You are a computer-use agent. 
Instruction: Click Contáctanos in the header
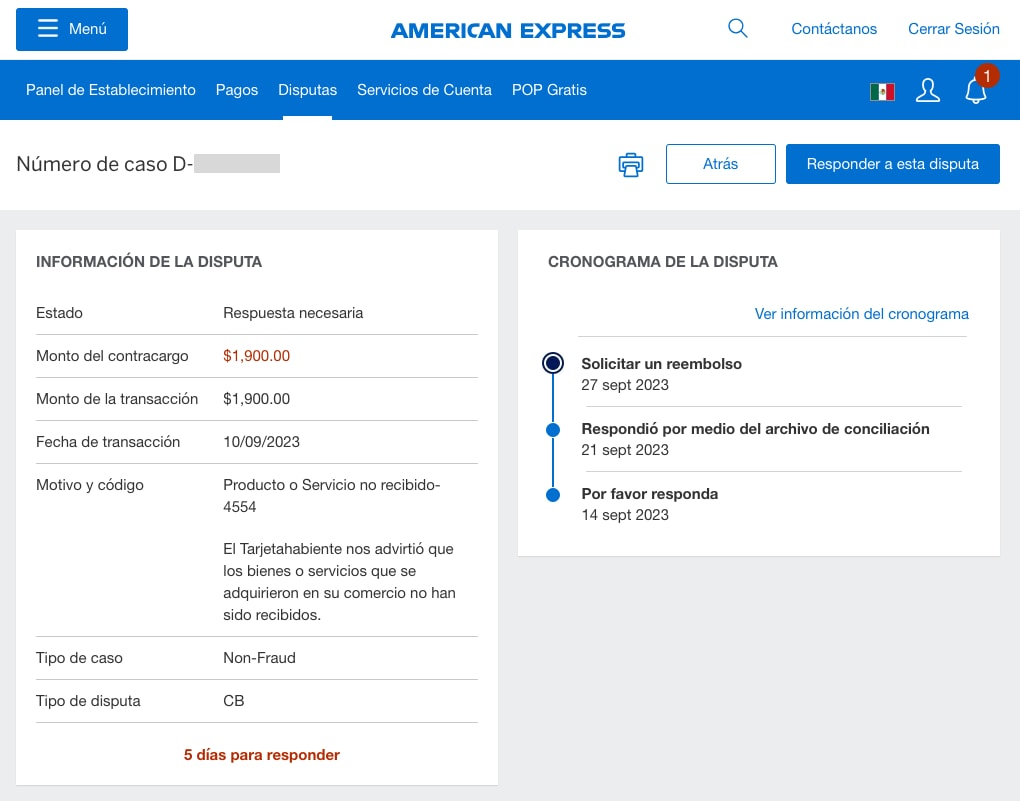[834, 29]
